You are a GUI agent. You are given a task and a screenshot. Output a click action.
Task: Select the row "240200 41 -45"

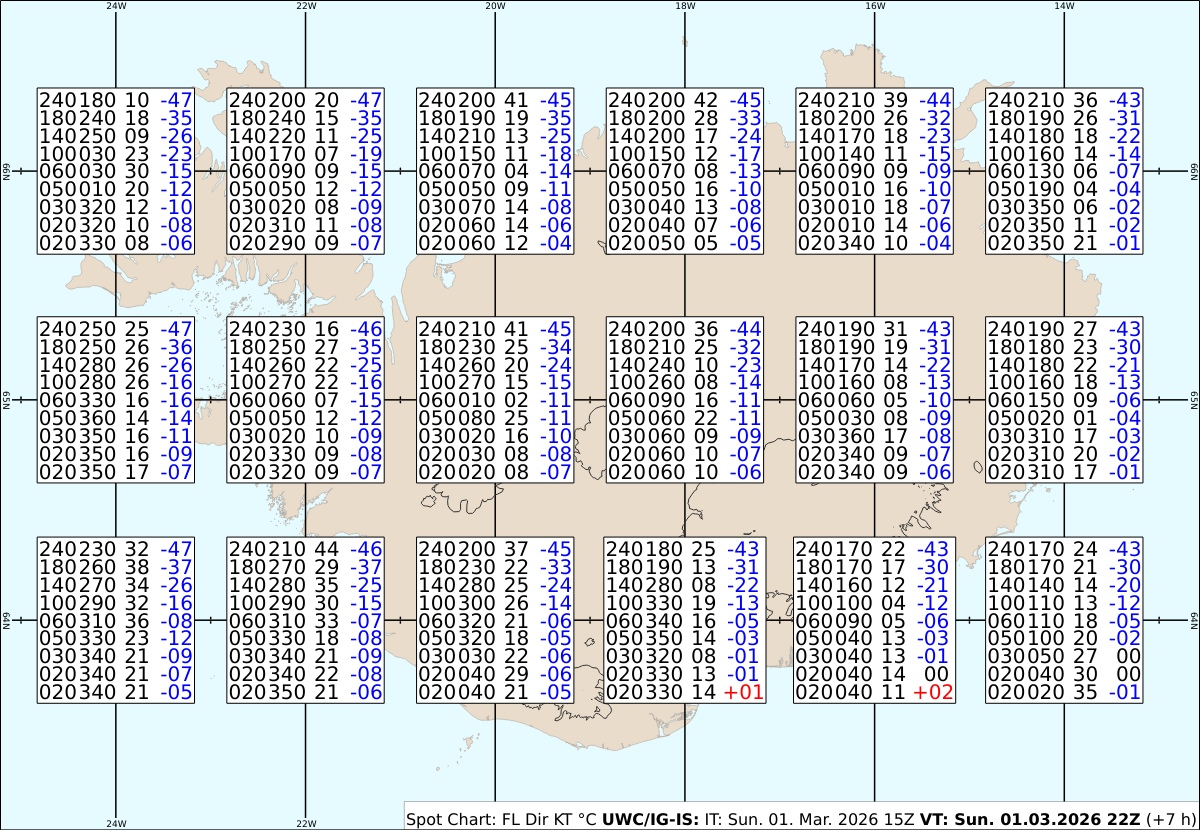point(495,99)
